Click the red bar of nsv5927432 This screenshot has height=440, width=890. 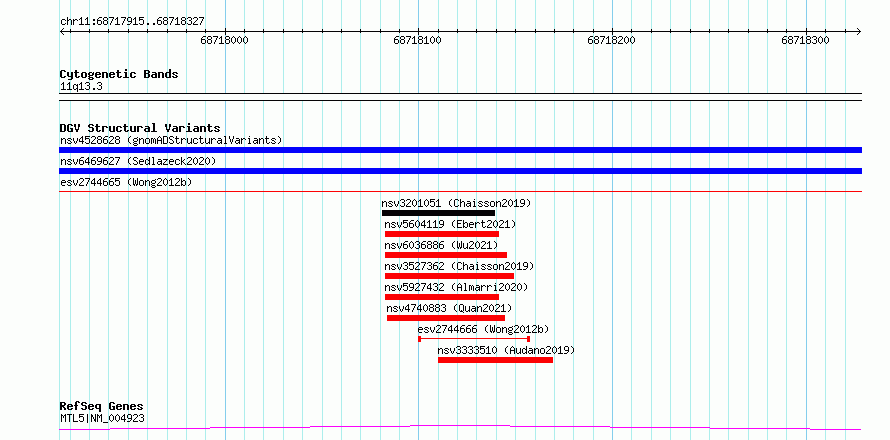coord(442,297)
